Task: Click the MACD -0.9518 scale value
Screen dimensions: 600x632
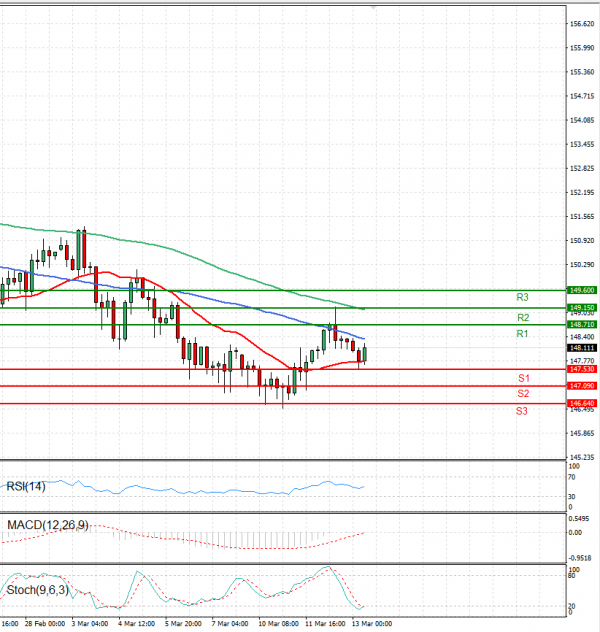Action: [x=580, y=558]
